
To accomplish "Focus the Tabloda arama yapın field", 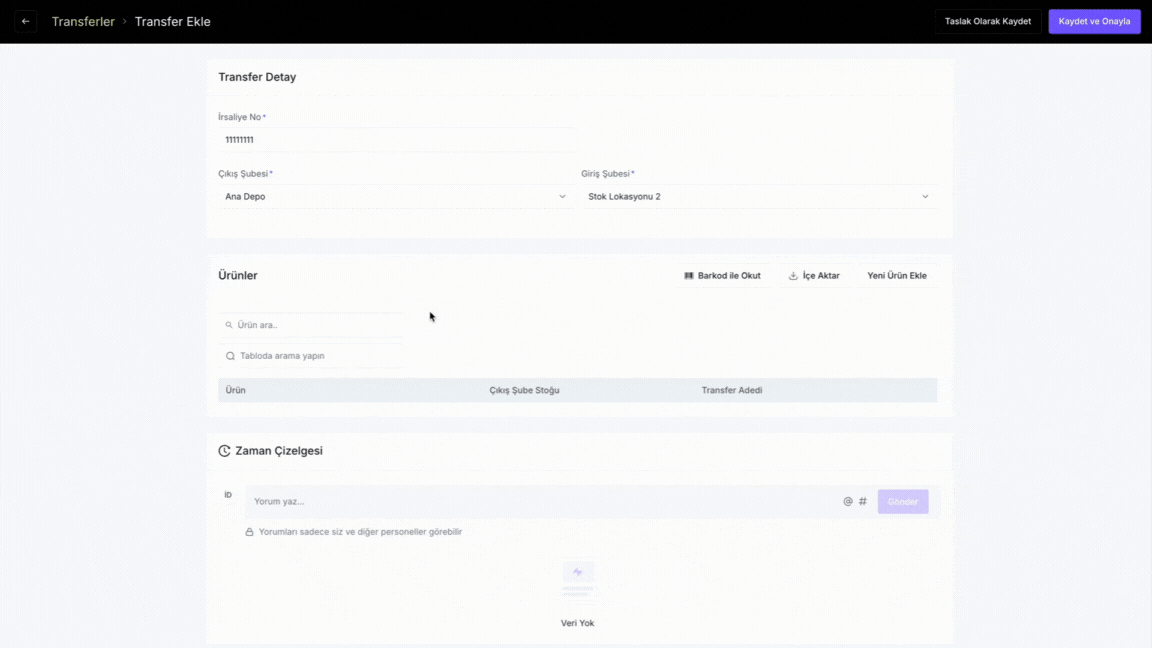I will click(311, 356).
